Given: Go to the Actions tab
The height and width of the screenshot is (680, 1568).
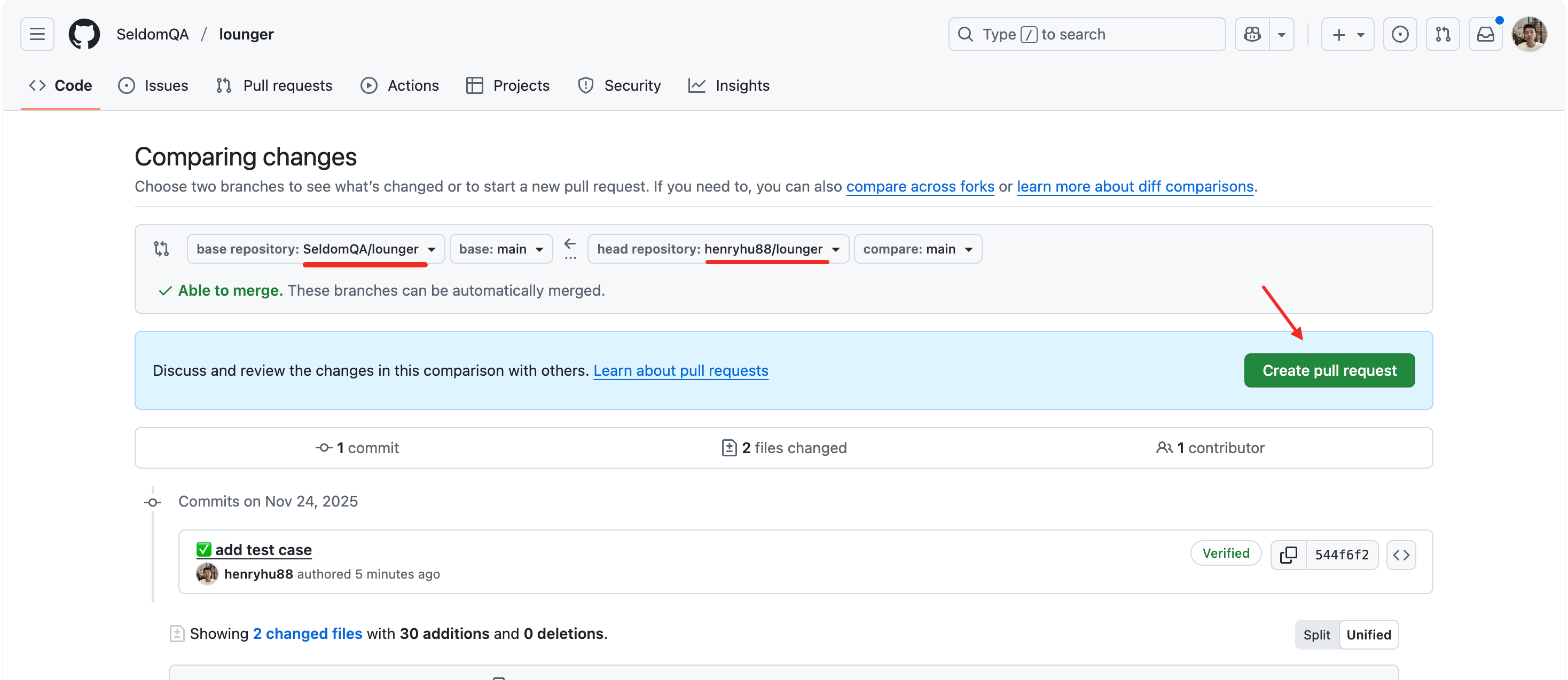Looking at the screenshot, I should (400, 85).
